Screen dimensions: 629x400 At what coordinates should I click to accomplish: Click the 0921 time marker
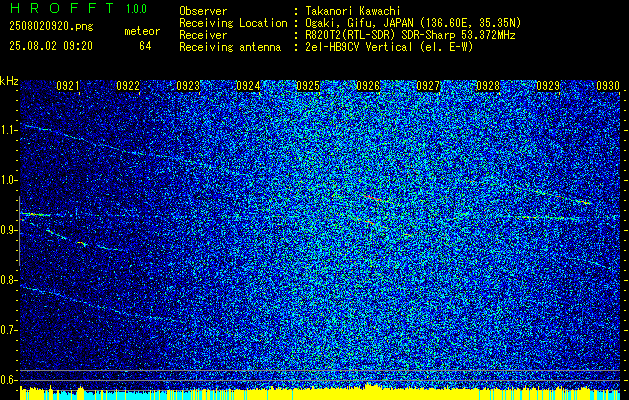click(68, 86)
